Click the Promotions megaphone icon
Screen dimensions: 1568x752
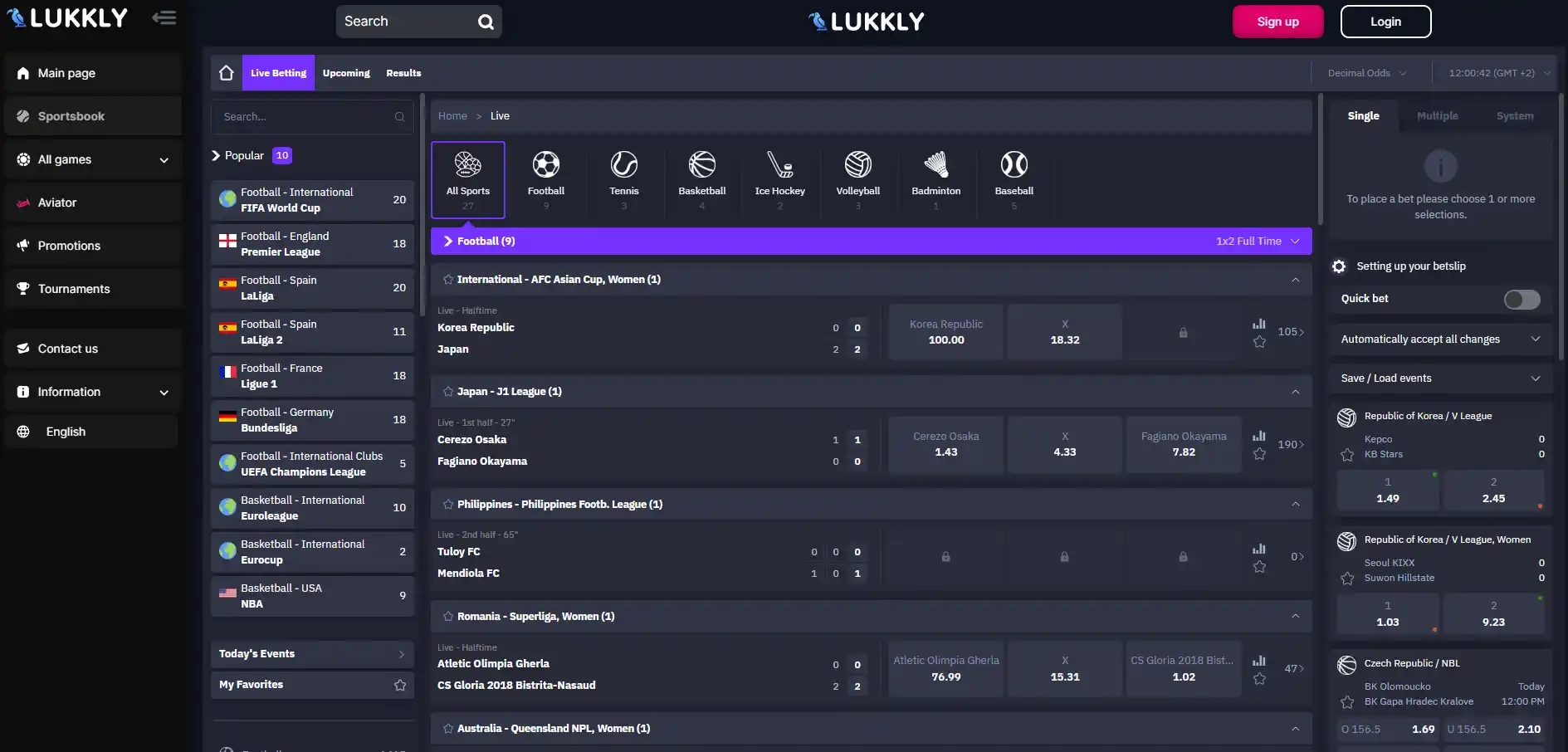click(x=23, y=246)
